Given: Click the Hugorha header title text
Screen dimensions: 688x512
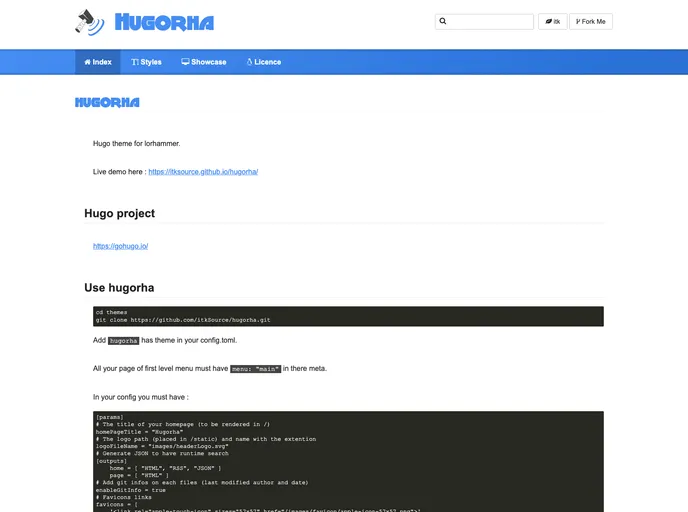Looking at the screenshot, I should tap(164, 22).
